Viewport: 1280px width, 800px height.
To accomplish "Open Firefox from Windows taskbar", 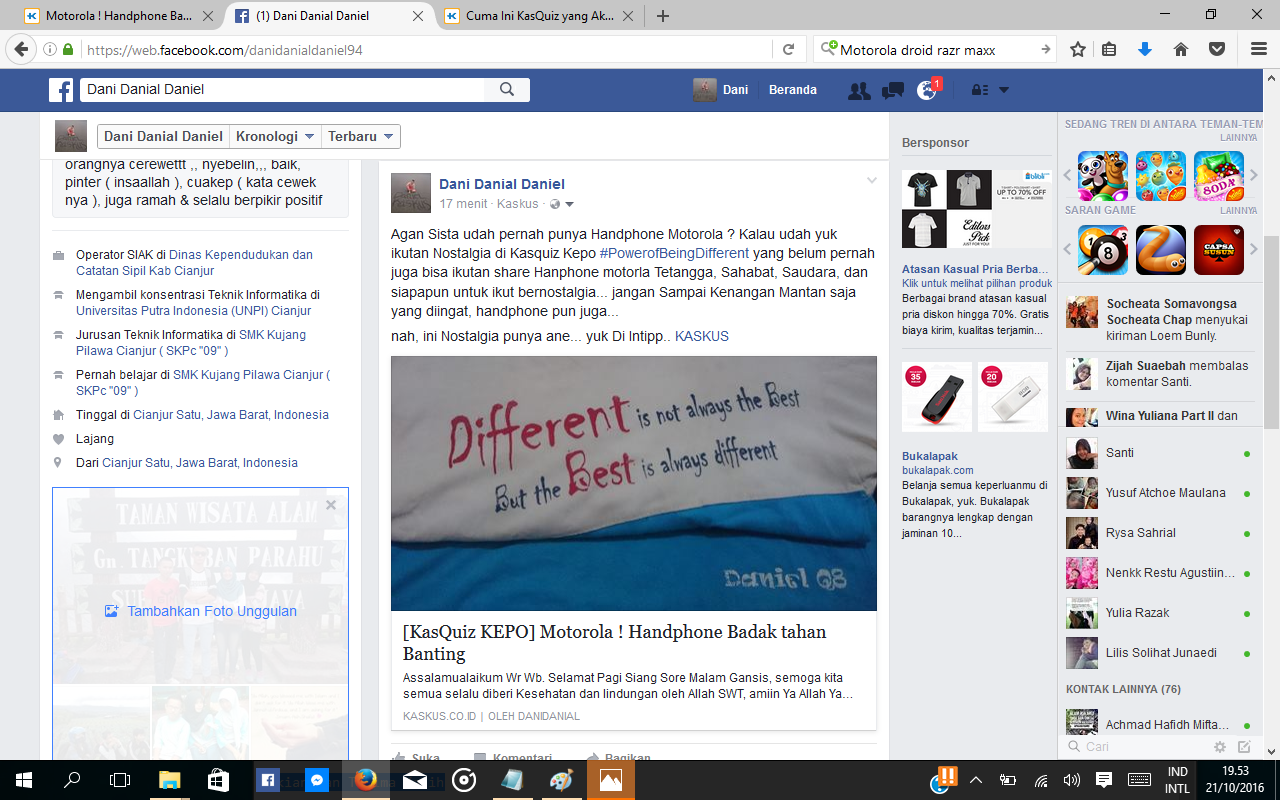I will (x=366, y=780).
